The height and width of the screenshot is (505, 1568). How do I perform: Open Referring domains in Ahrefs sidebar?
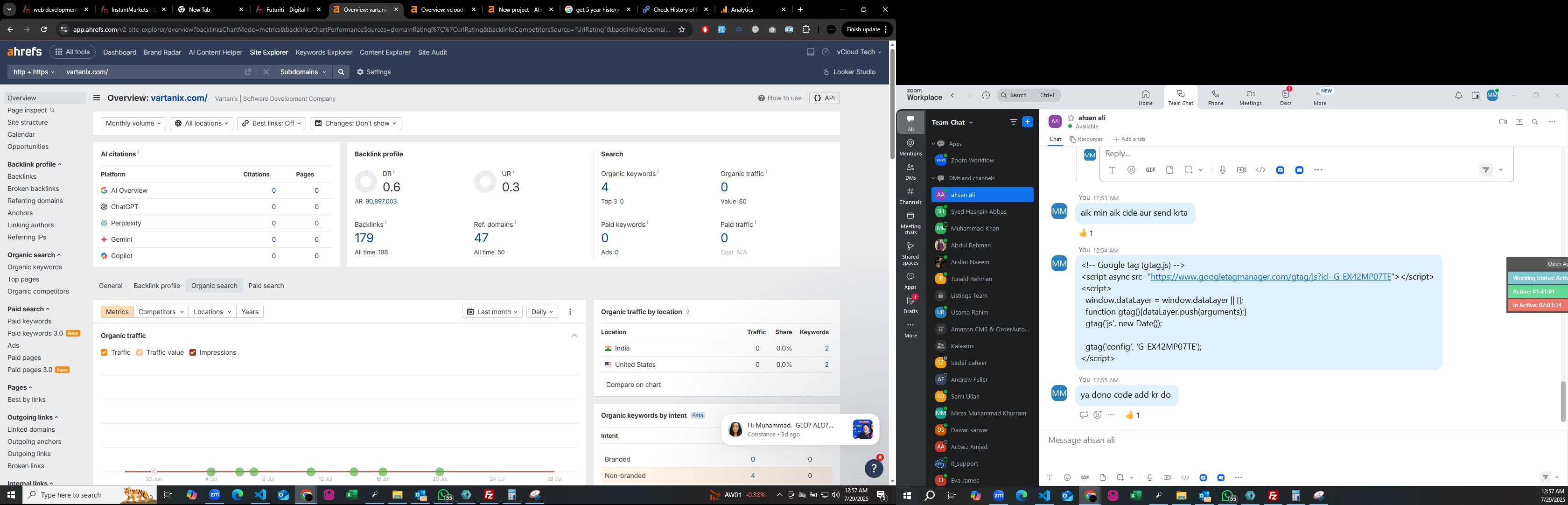click(35, 201)
